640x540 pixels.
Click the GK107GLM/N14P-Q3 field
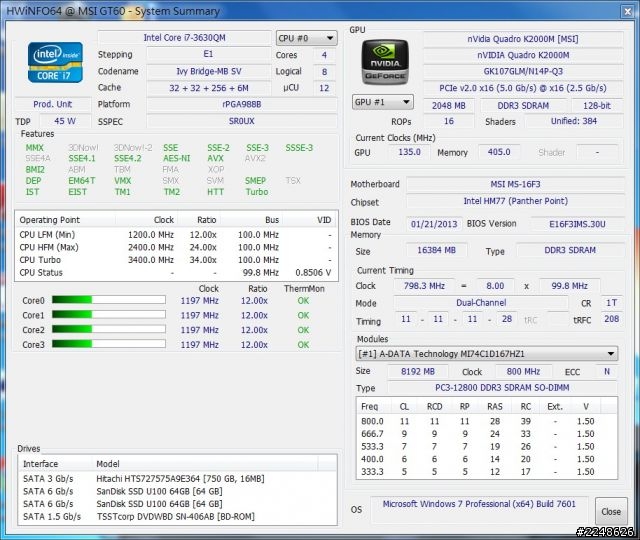pyautogui.click(x=523, y=71)
